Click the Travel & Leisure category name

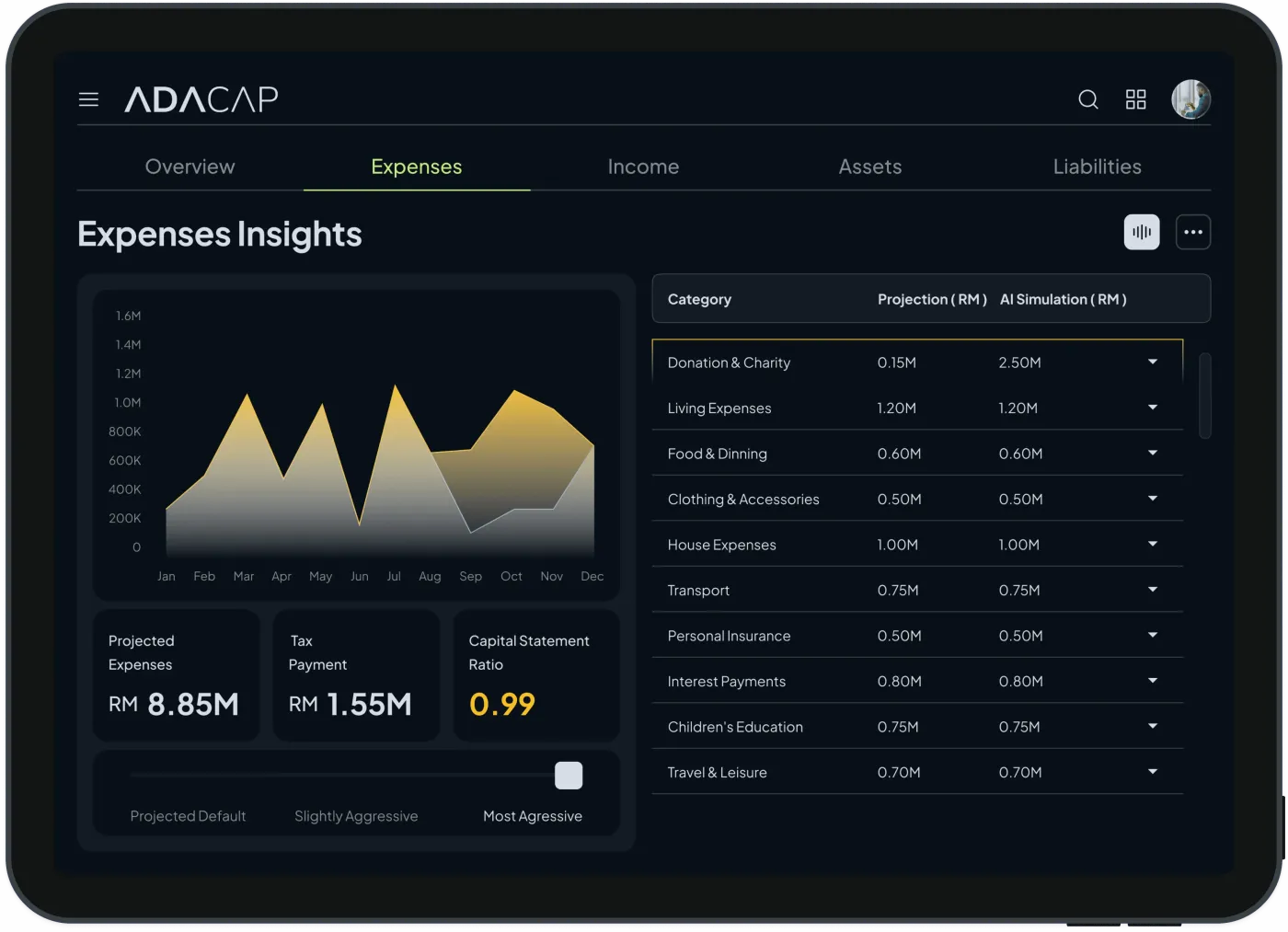pos(717,773)
